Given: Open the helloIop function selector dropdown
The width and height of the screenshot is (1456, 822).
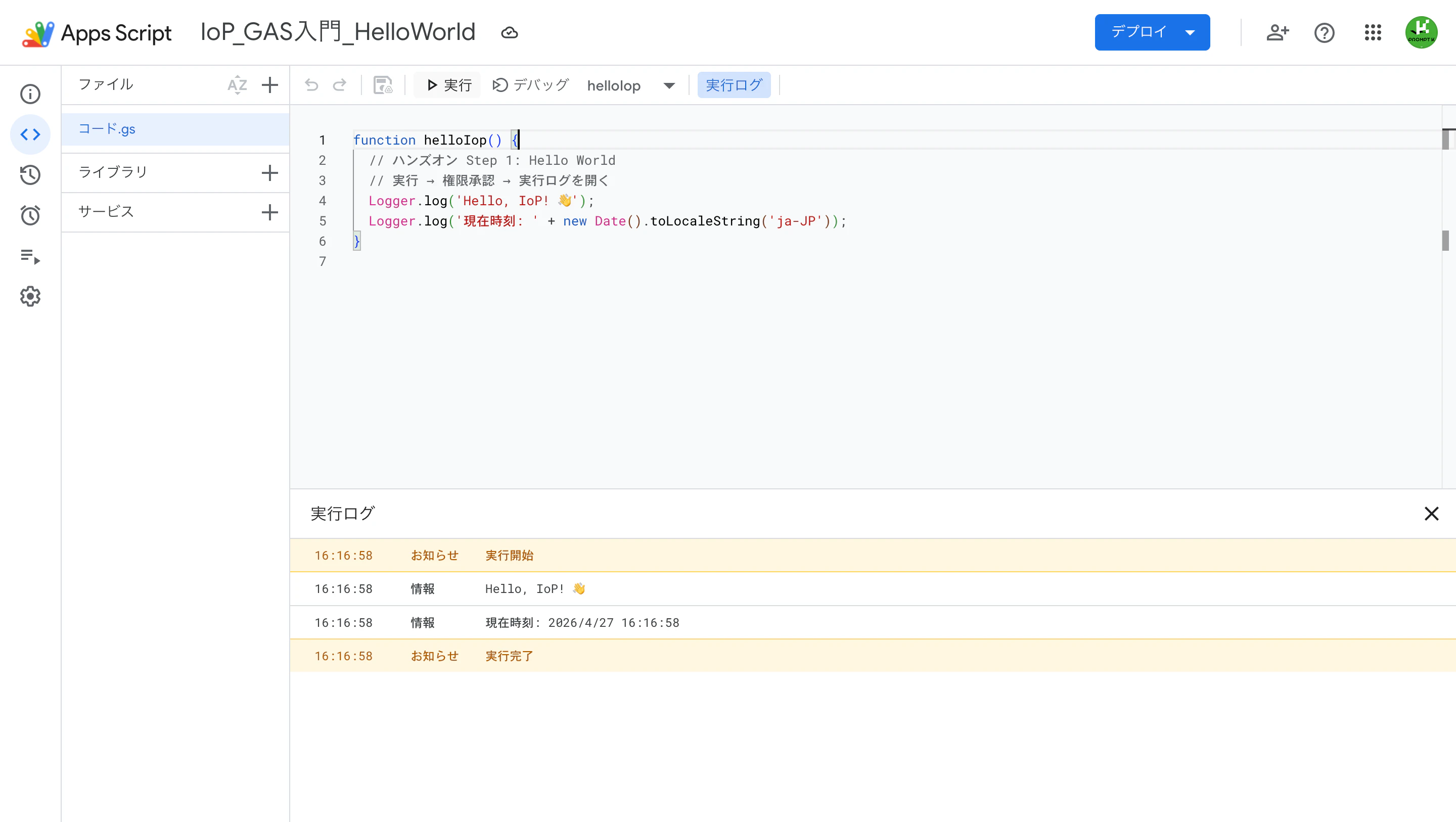Looking at the screenshot, I should pos(631,85).
